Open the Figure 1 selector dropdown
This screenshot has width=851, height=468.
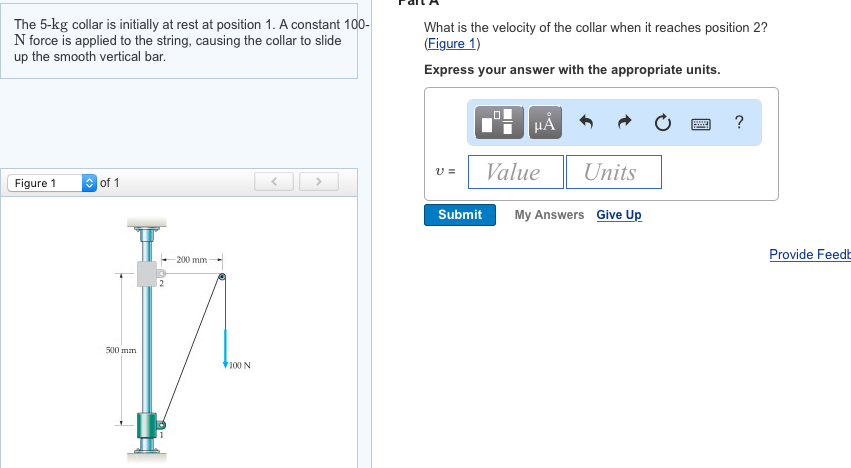click(x=51, y=183)
